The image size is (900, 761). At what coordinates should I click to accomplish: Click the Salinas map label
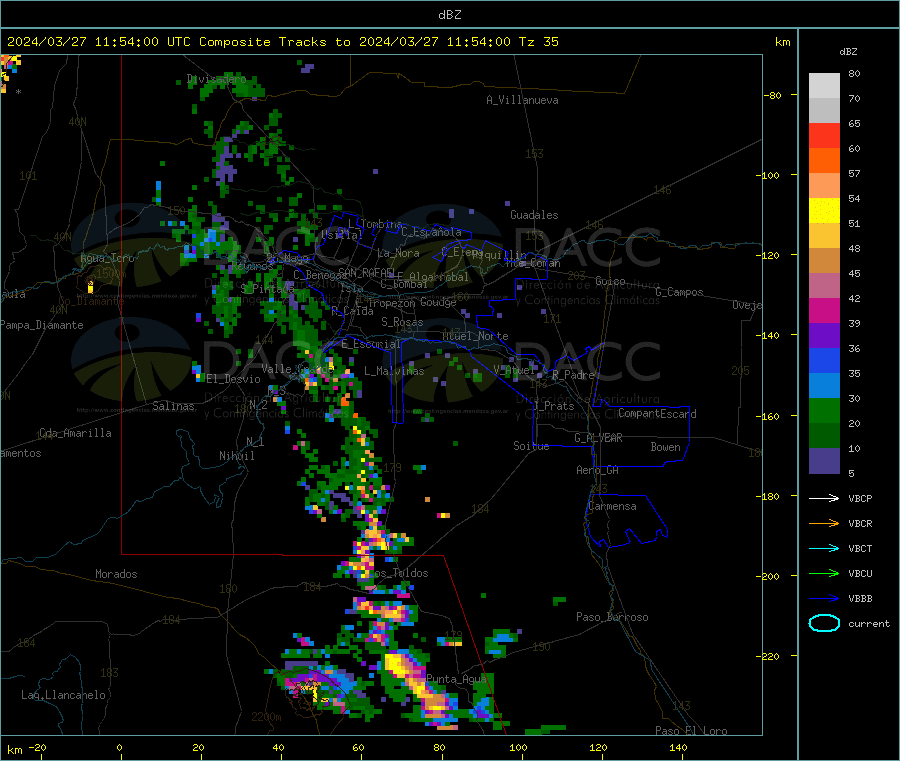tap(173, 406)
